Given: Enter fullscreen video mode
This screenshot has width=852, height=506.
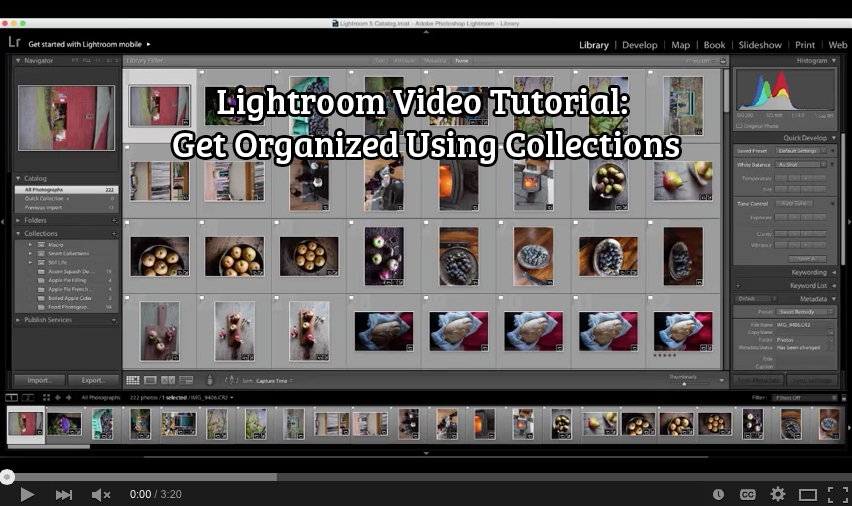Looking at the screenshot, I should [x=838, y=495].
